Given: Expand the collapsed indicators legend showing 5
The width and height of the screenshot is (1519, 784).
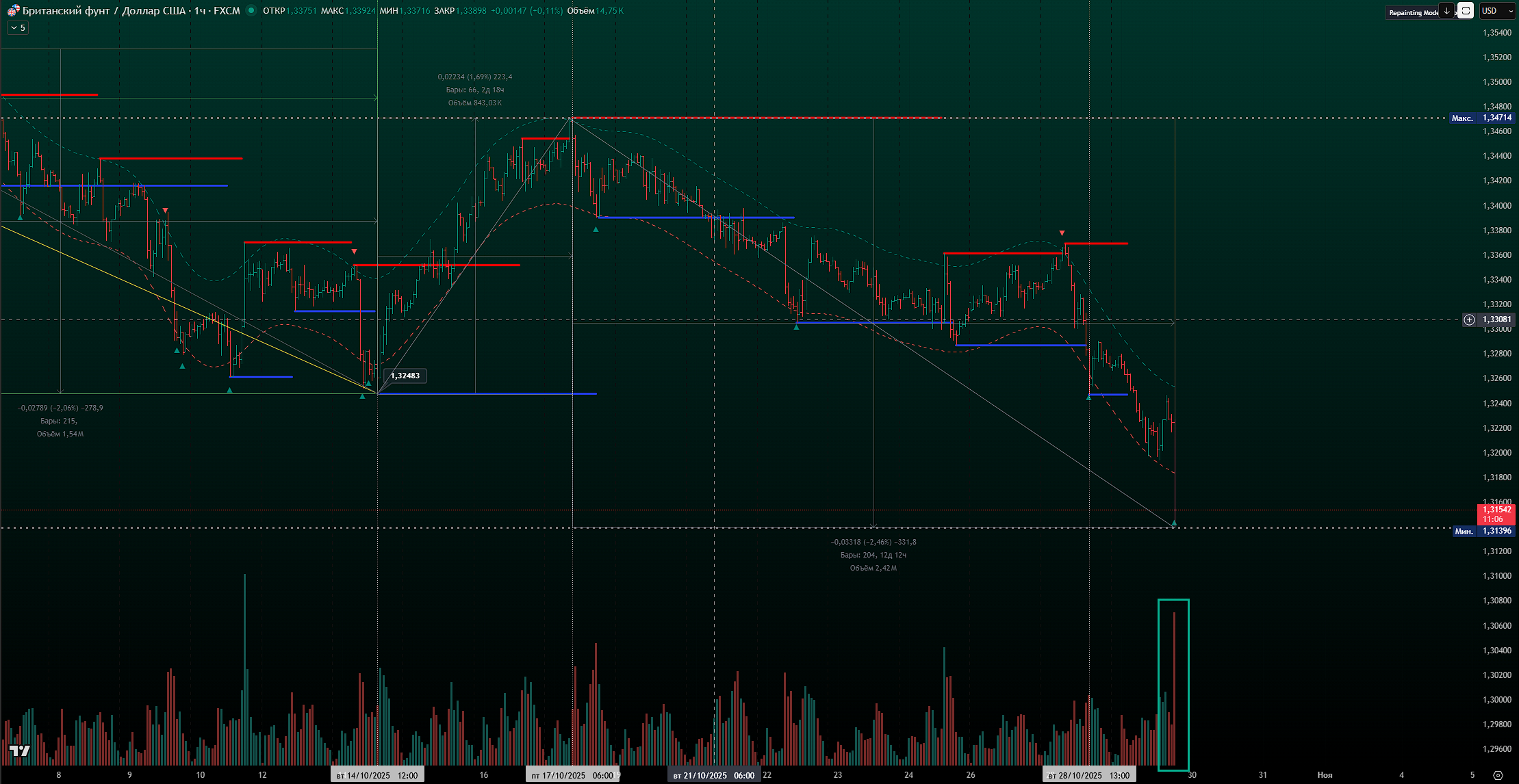Looking at the screenshot, I should coord(18,28).
